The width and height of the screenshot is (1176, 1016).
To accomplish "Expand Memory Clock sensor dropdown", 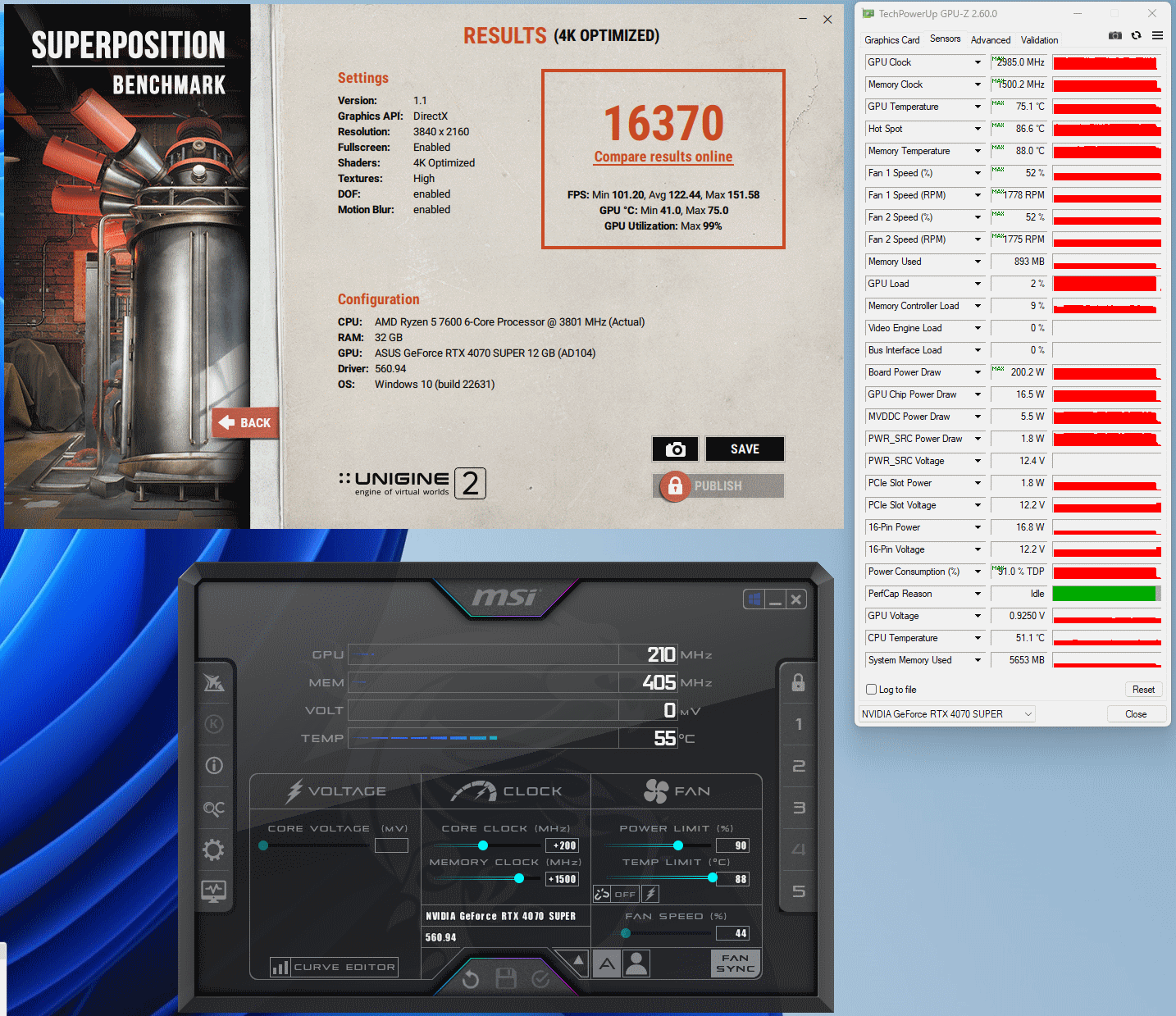I will 978,84.
